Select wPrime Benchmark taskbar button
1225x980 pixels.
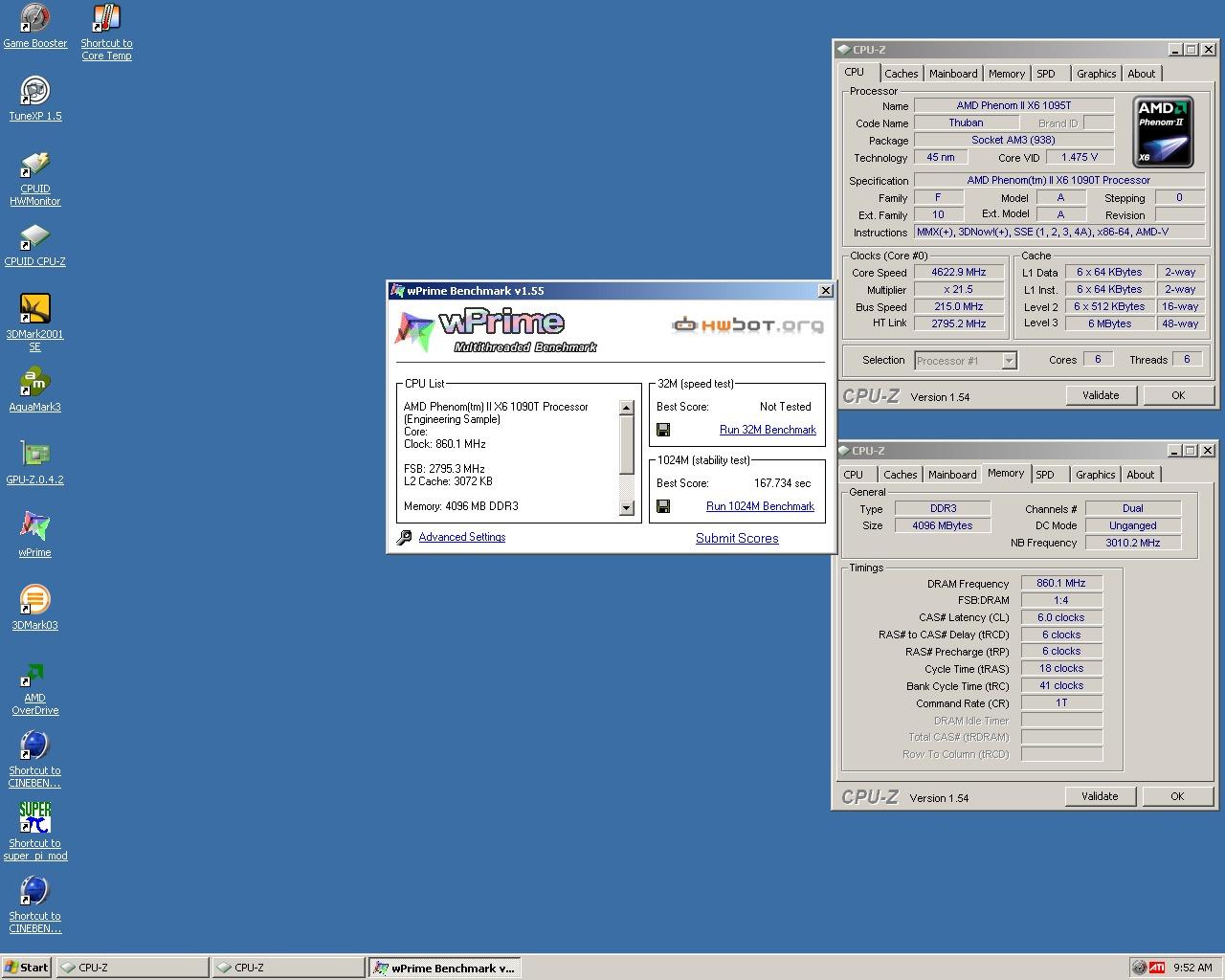444,968
